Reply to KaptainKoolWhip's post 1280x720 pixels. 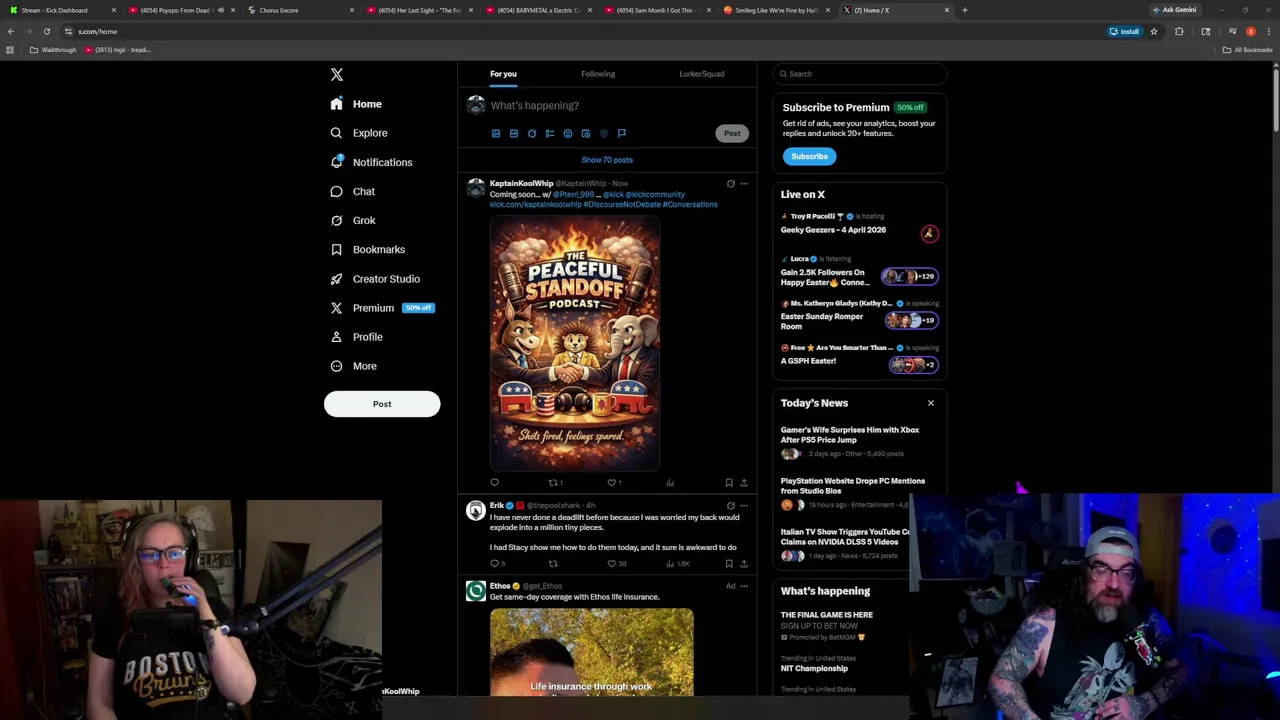[494, 483]
